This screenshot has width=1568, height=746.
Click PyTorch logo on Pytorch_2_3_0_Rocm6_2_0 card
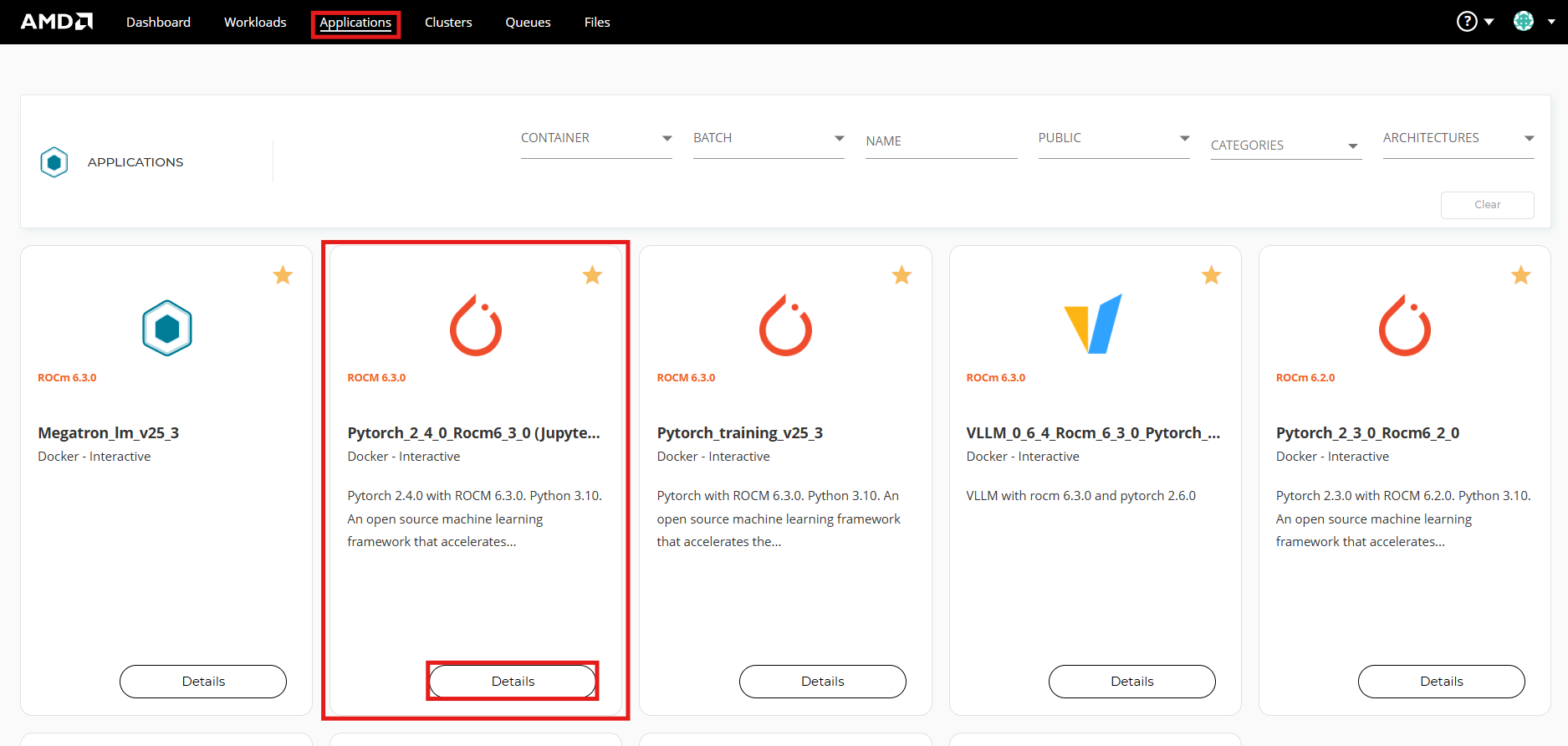1405,325
